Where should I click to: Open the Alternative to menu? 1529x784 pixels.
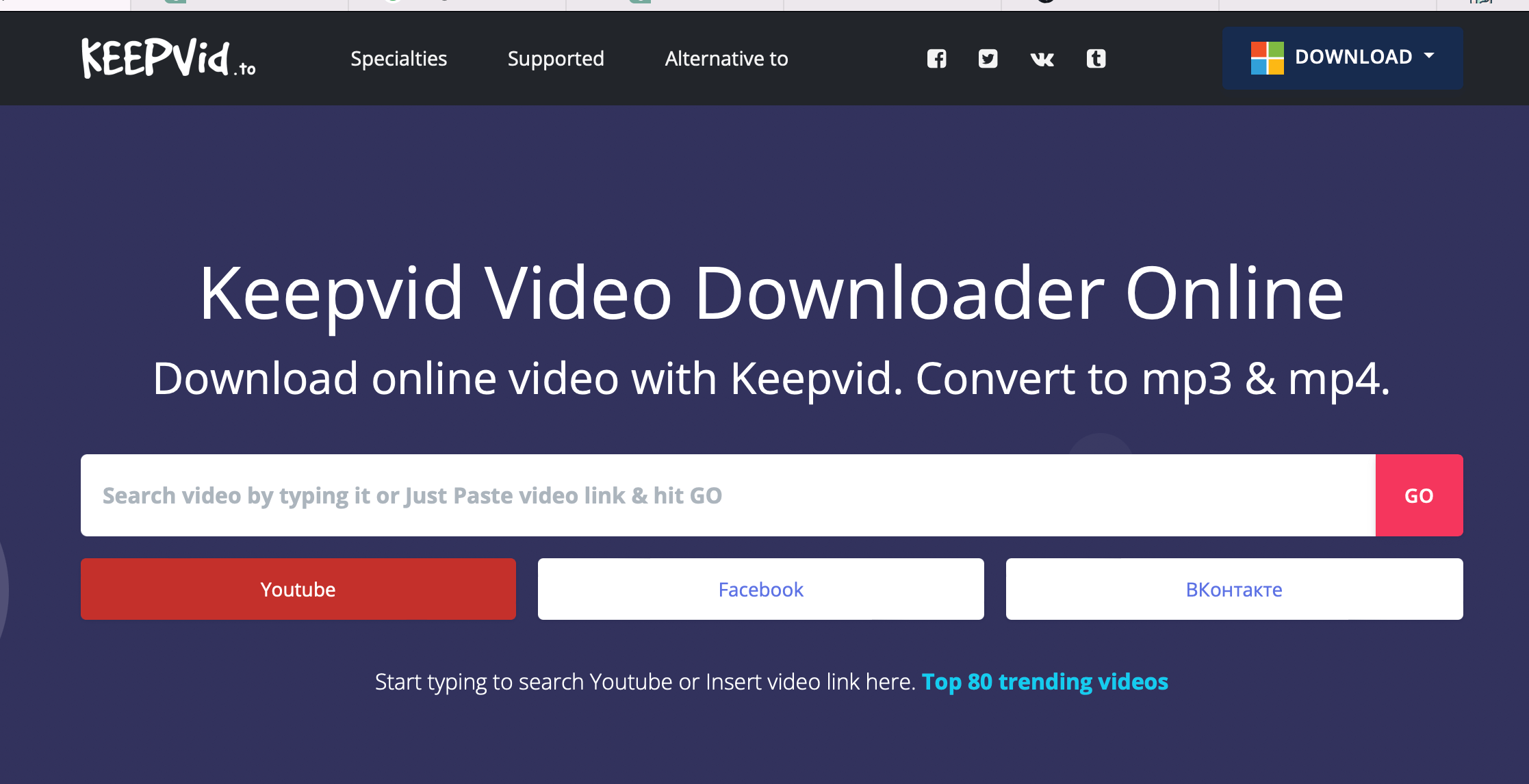pos(726,59)
